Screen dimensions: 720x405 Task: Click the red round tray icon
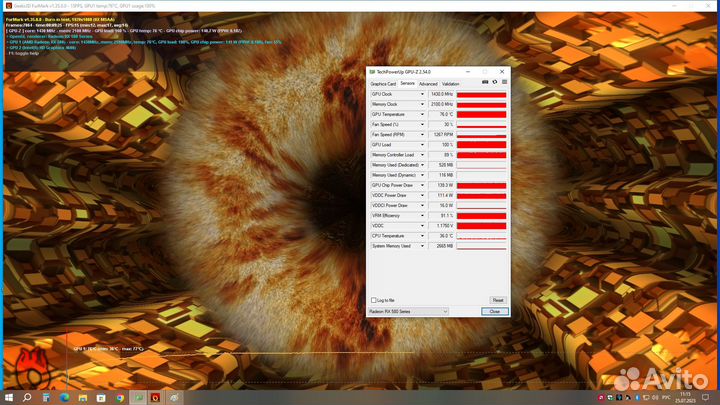pyautogui.click(x=601, y=398)
